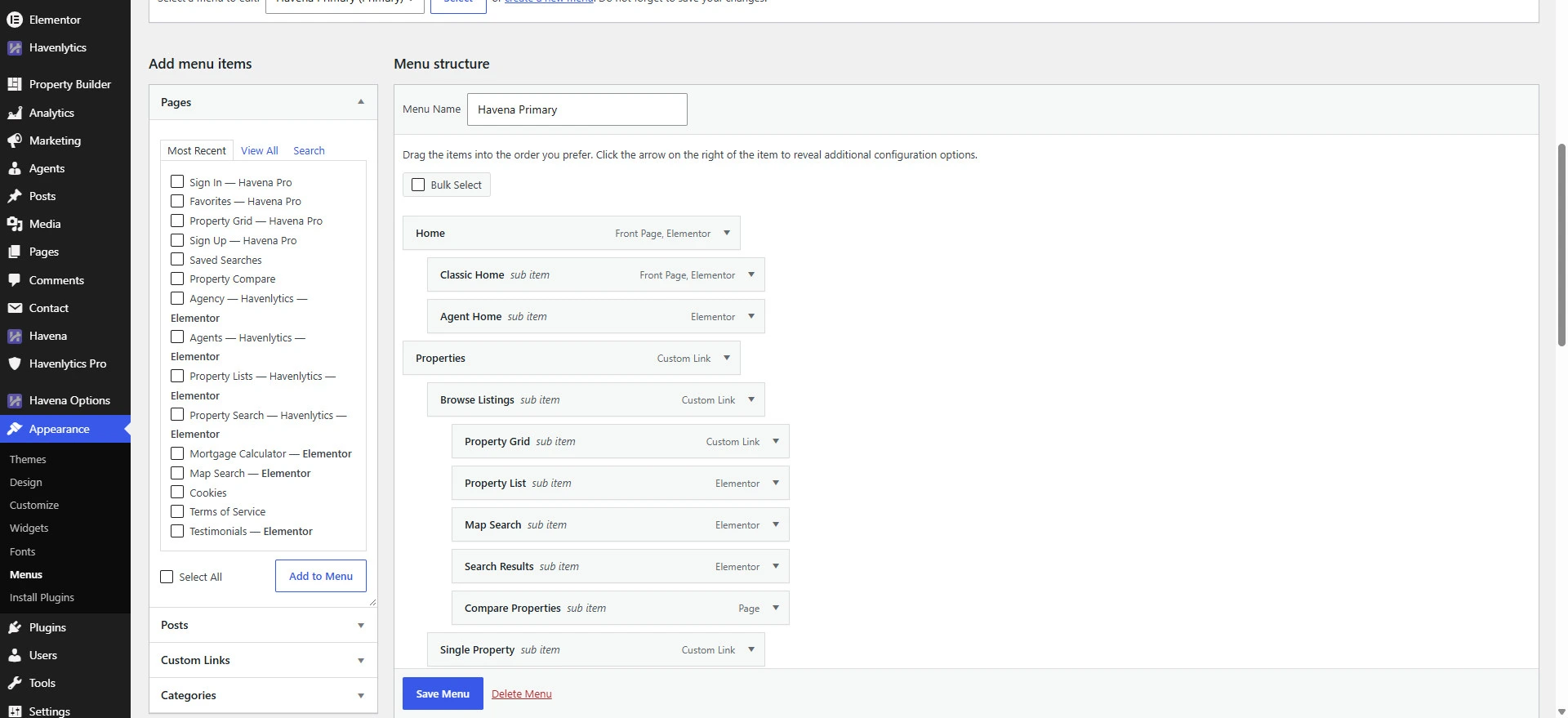Click the Havenlytics Pro shield icon
Viewport: 1568px width, 718px height.
(x=15, y=363)
